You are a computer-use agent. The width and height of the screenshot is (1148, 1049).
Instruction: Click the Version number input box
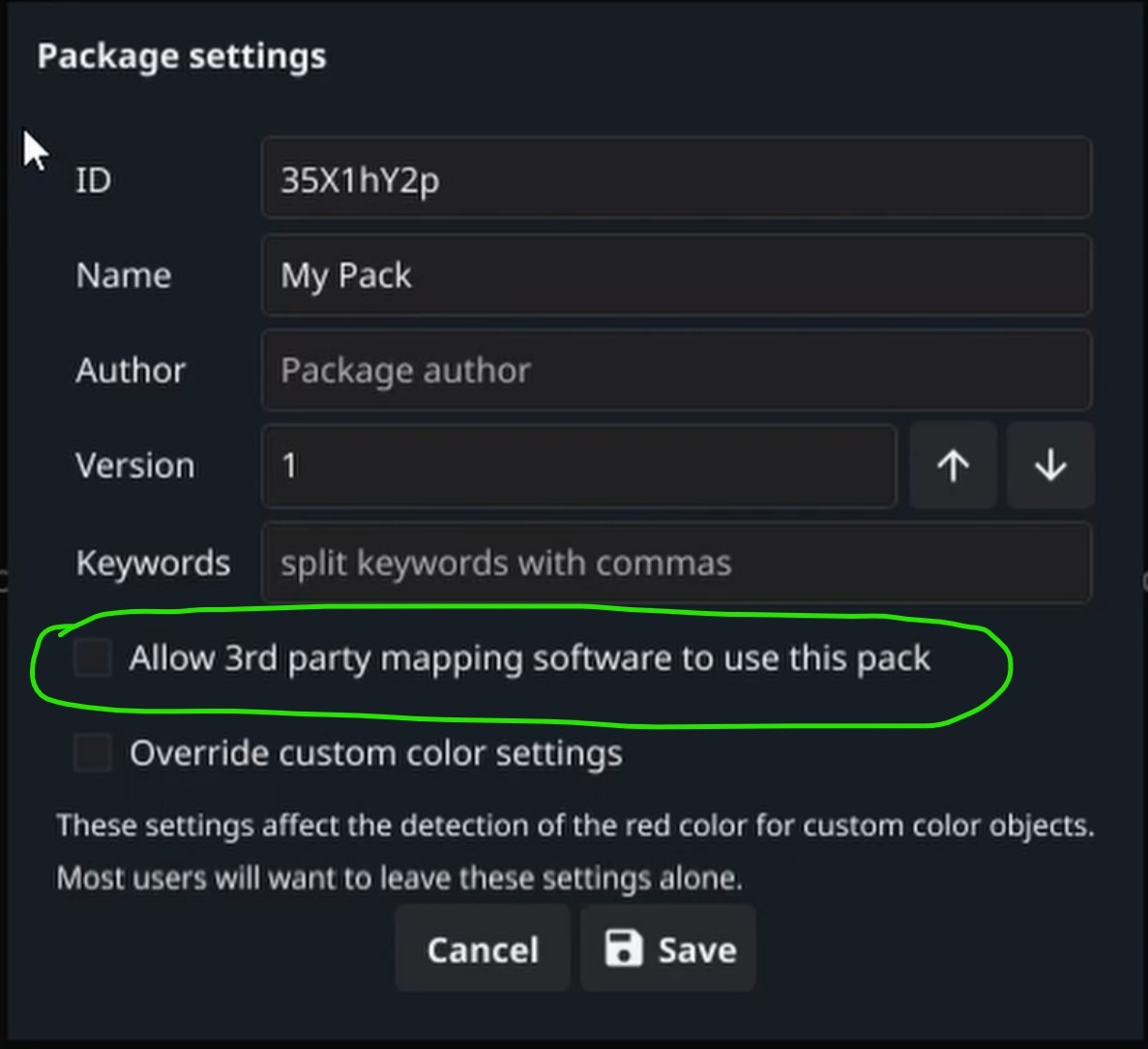578,466
